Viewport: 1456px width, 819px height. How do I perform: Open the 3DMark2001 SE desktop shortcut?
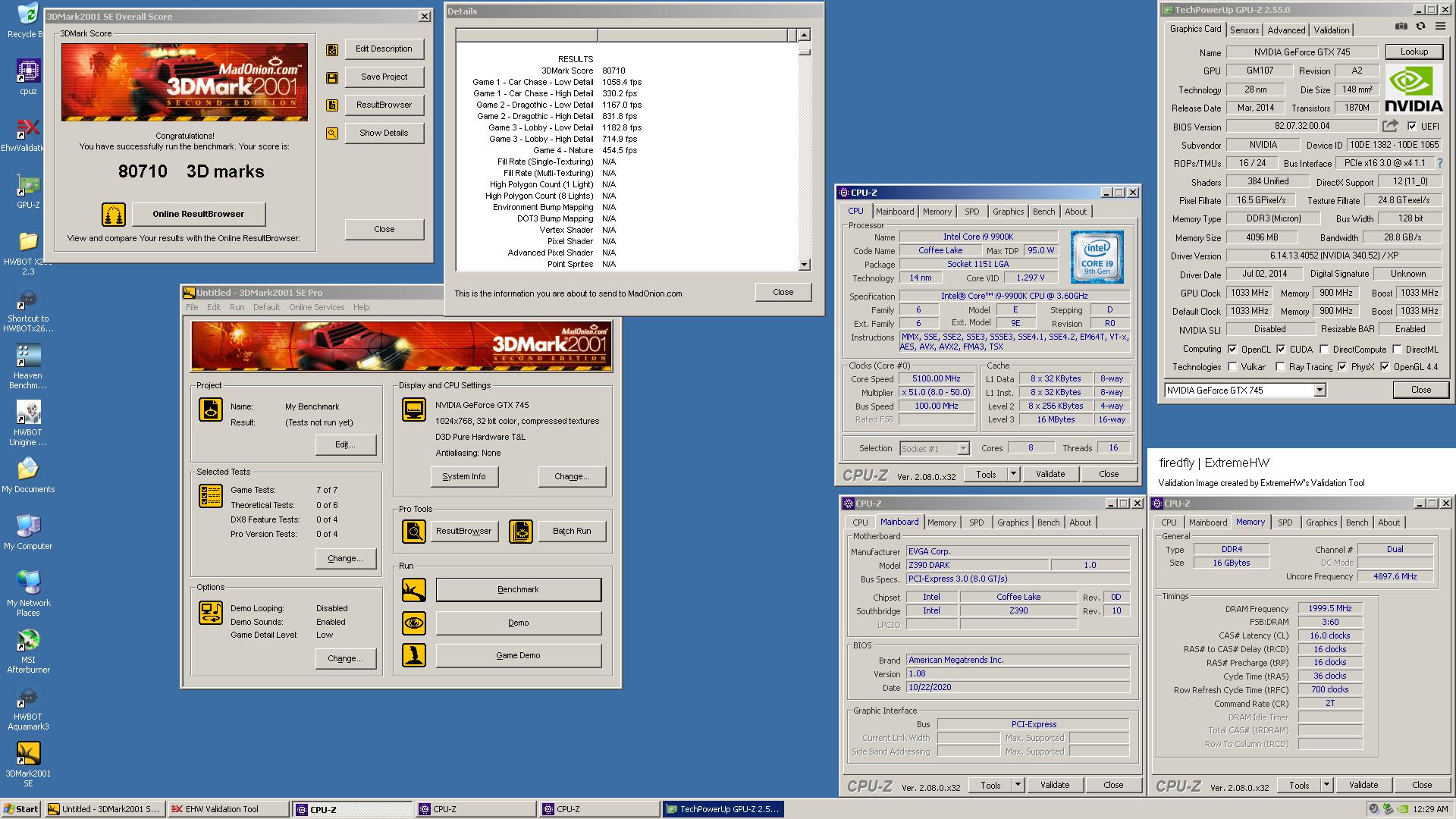pyautogui.click(x=28, y=753)
